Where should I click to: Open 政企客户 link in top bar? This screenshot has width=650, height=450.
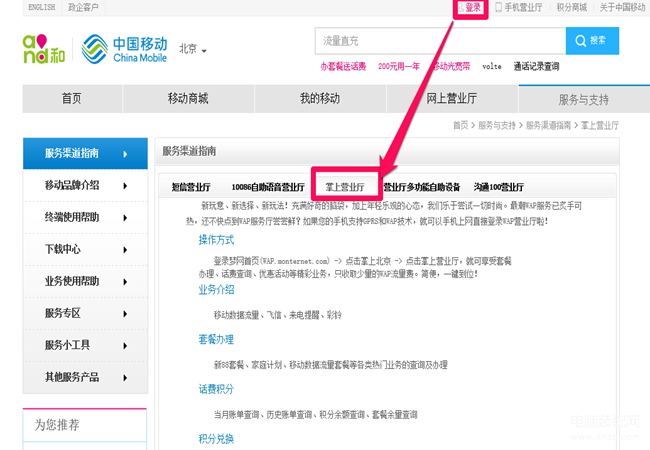pyautogui.click(x=83, y=7)
